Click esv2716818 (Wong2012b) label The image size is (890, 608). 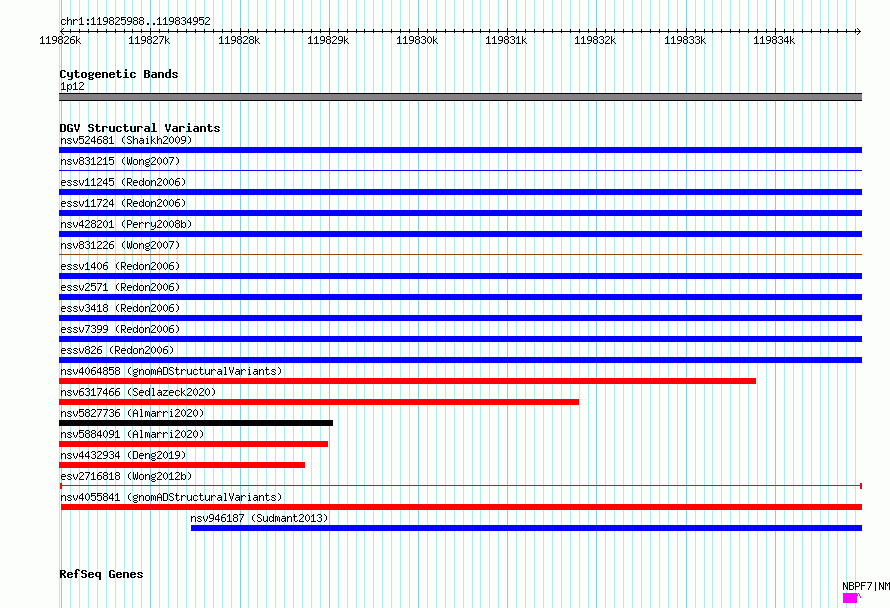126,476
